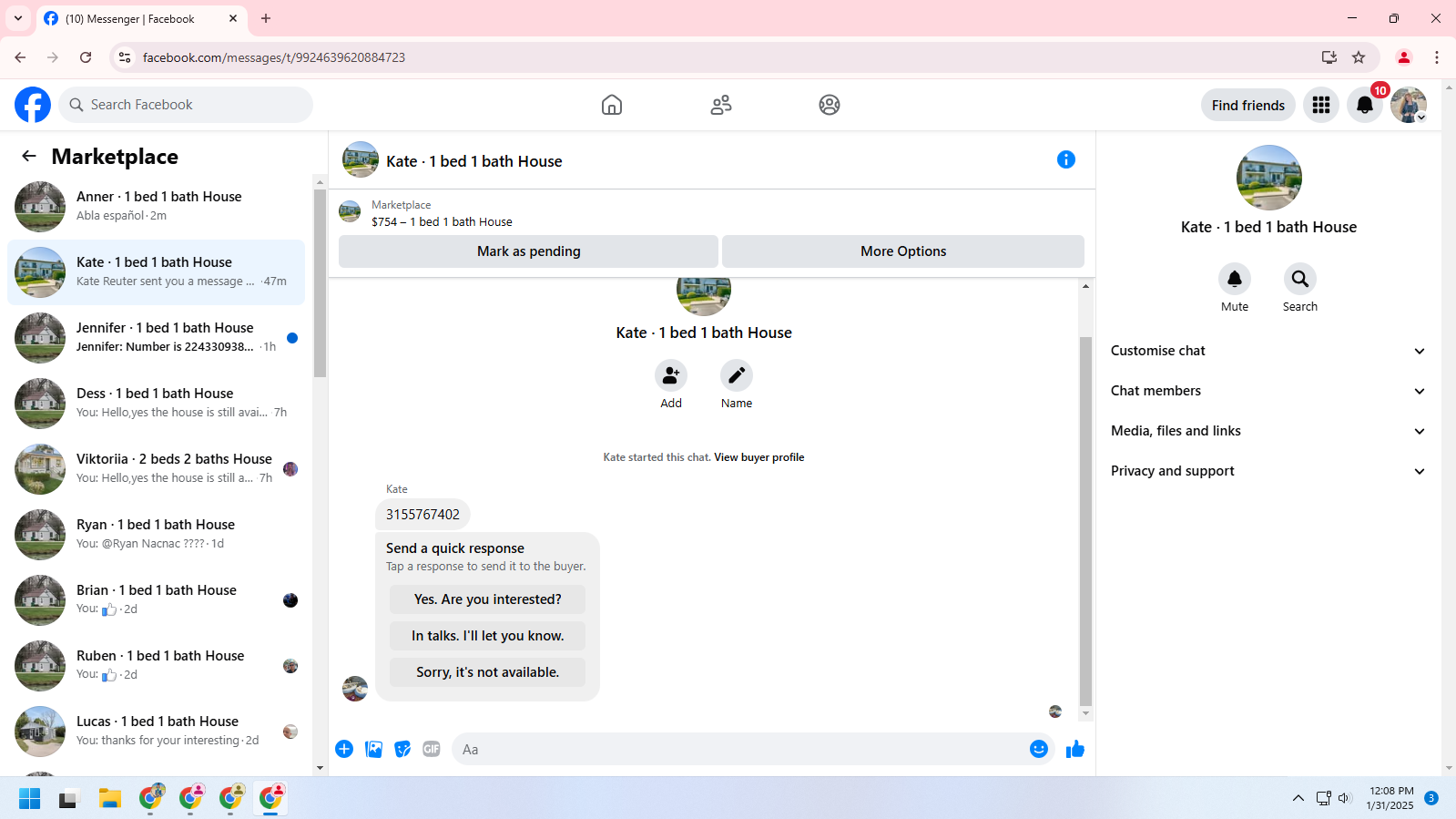Open a new browser tab

(266, 18)
